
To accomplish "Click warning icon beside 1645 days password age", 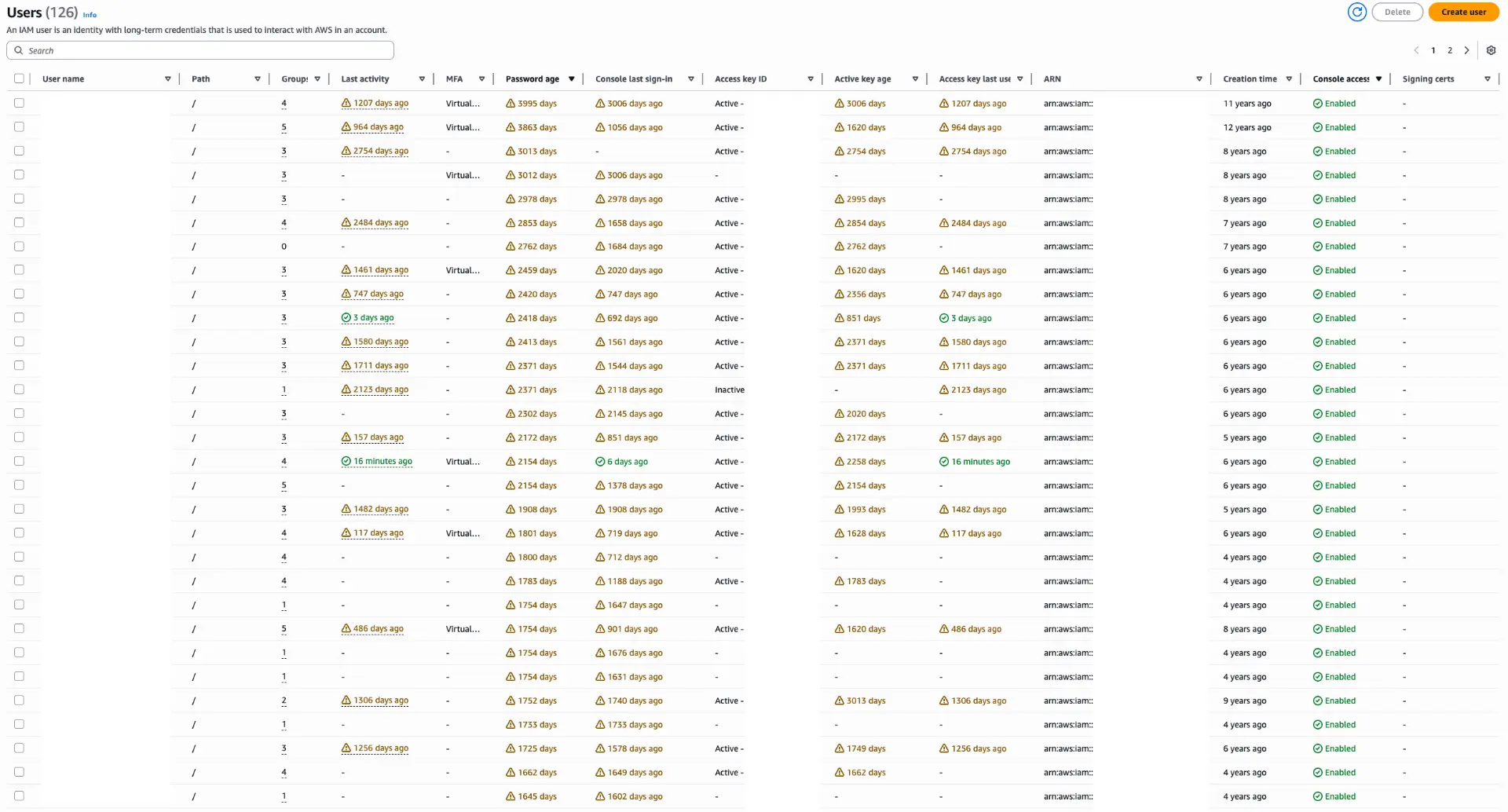I will [511, 796].
